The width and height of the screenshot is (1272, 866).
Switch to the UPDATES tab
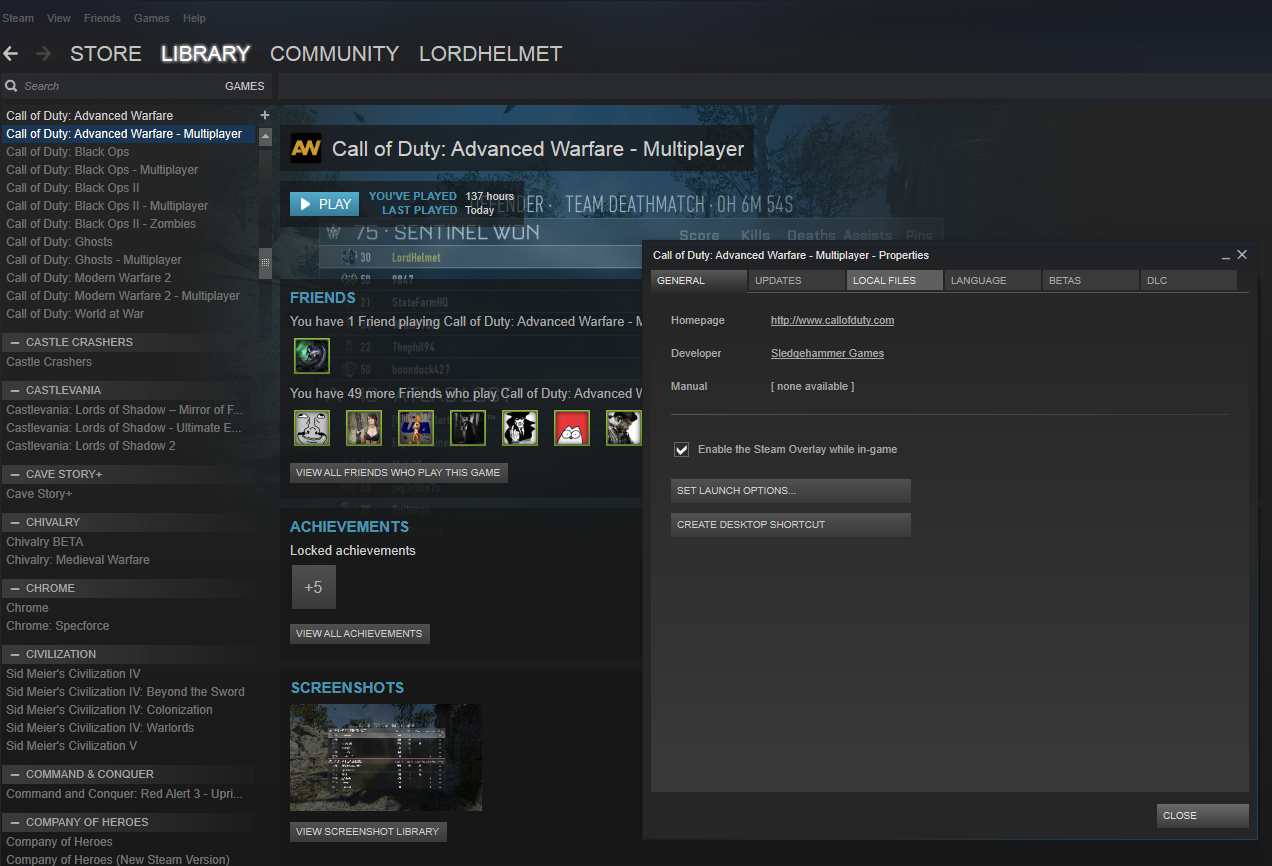[x=796, y=281]
